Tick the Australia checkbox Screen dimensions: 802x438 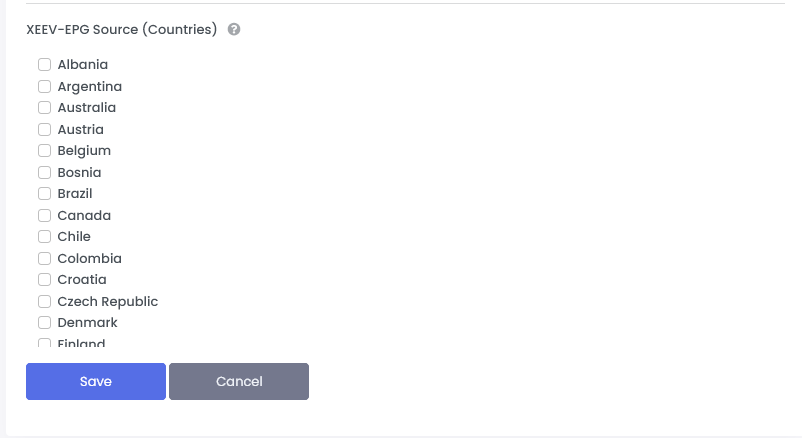(x=44, y=108)
